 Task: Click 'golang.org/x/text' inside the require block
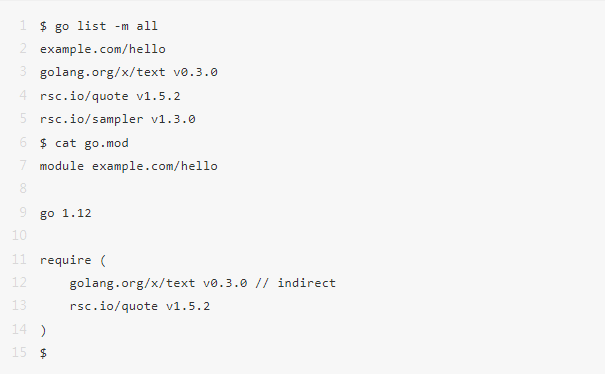pyautogui.click(x=132, y=283)
